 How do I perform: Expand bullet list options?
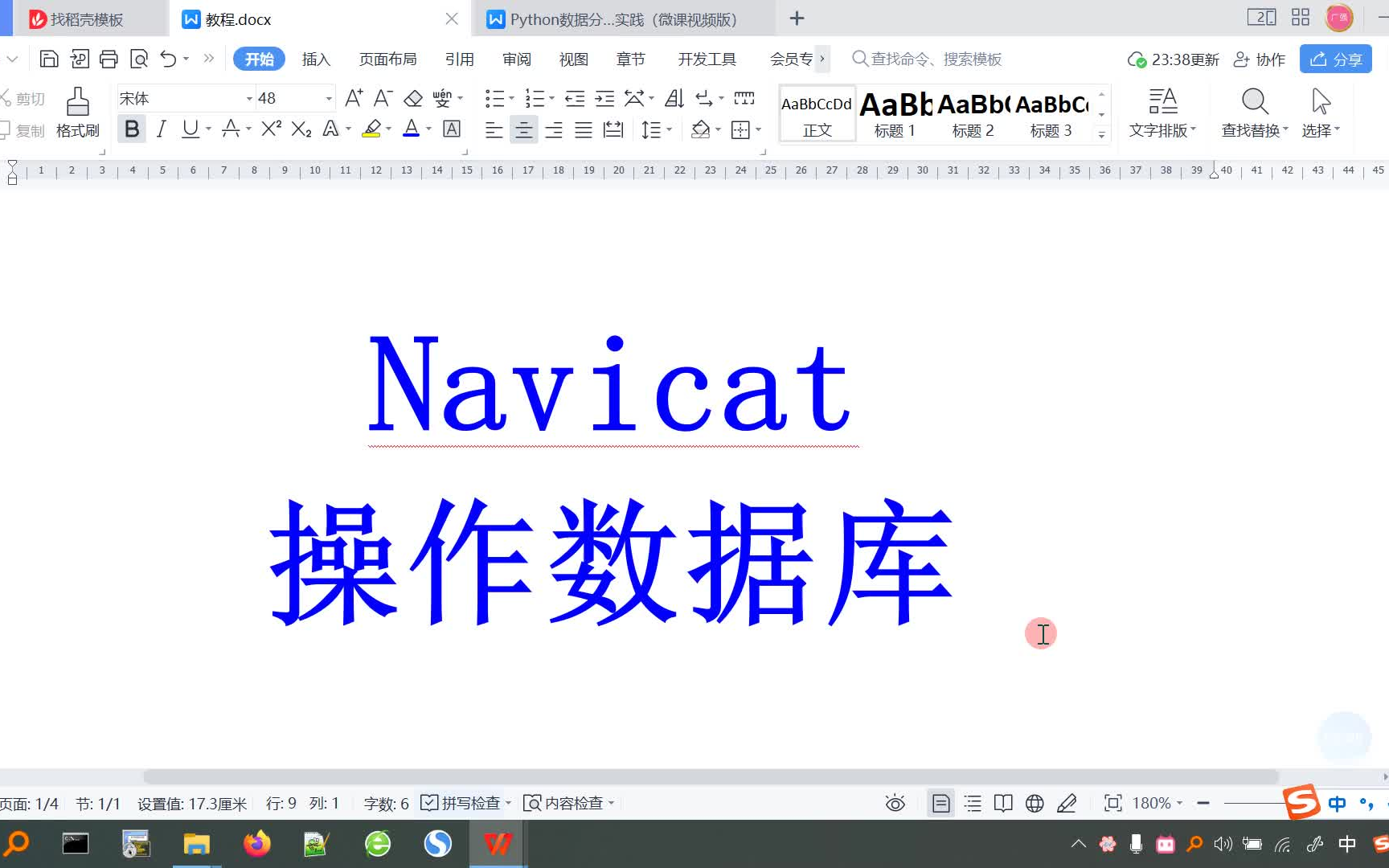511,98
